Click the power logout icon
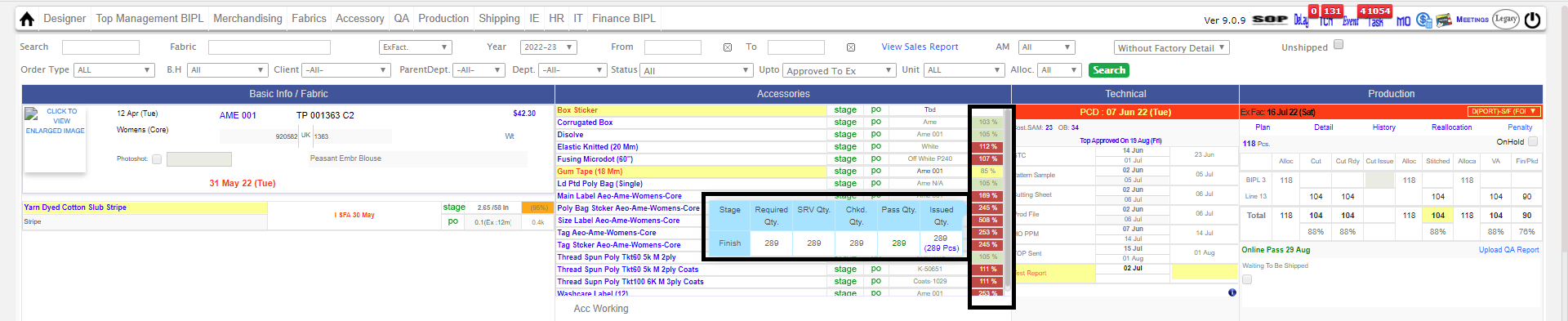The width and height of the screenshot is (1568, 321). tap(1533, 20)
